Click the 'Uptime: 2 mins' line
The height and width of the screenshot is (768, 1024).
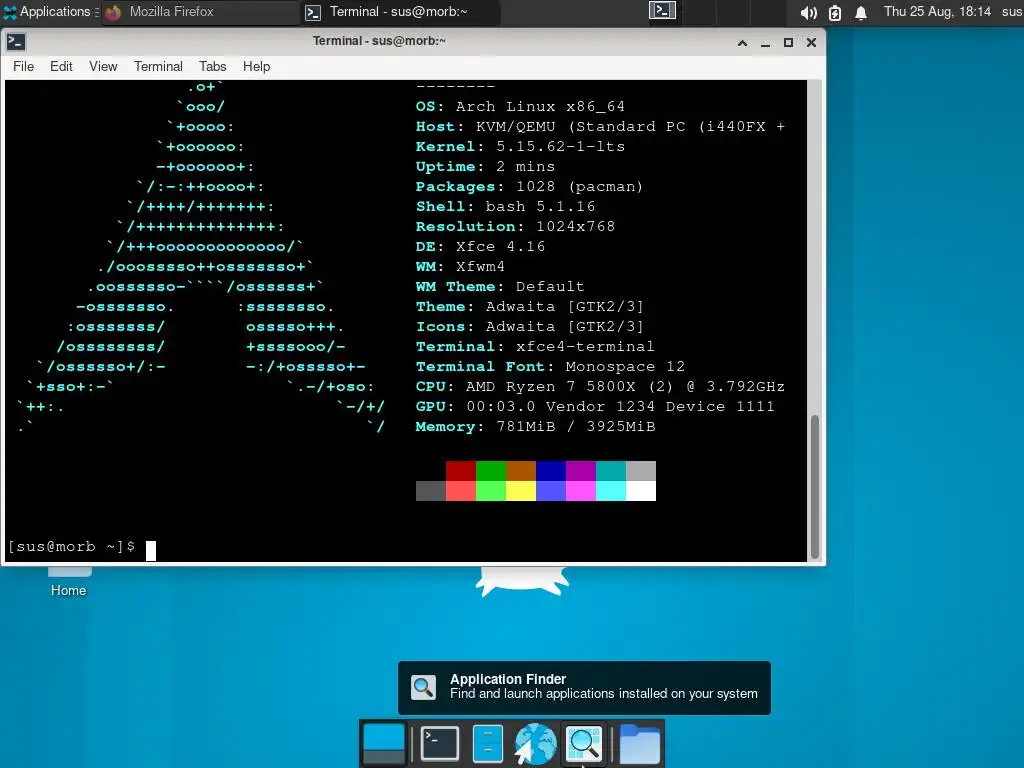tap(485, 167)
